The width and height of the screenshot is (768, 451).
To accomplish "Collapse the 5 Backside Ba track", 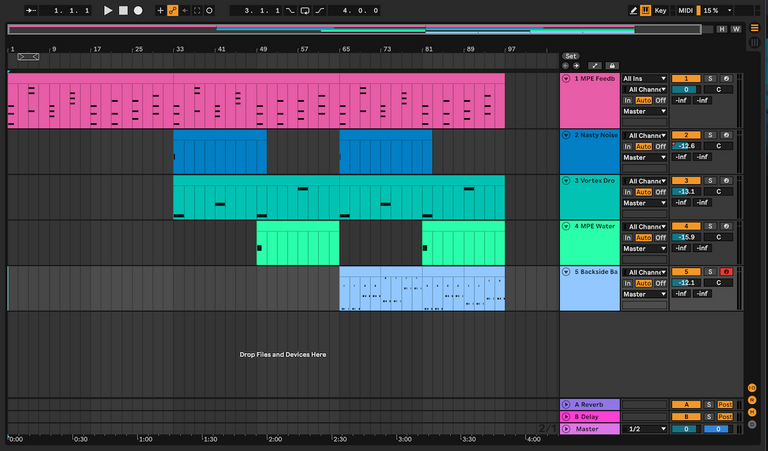I will pos(566,272).
